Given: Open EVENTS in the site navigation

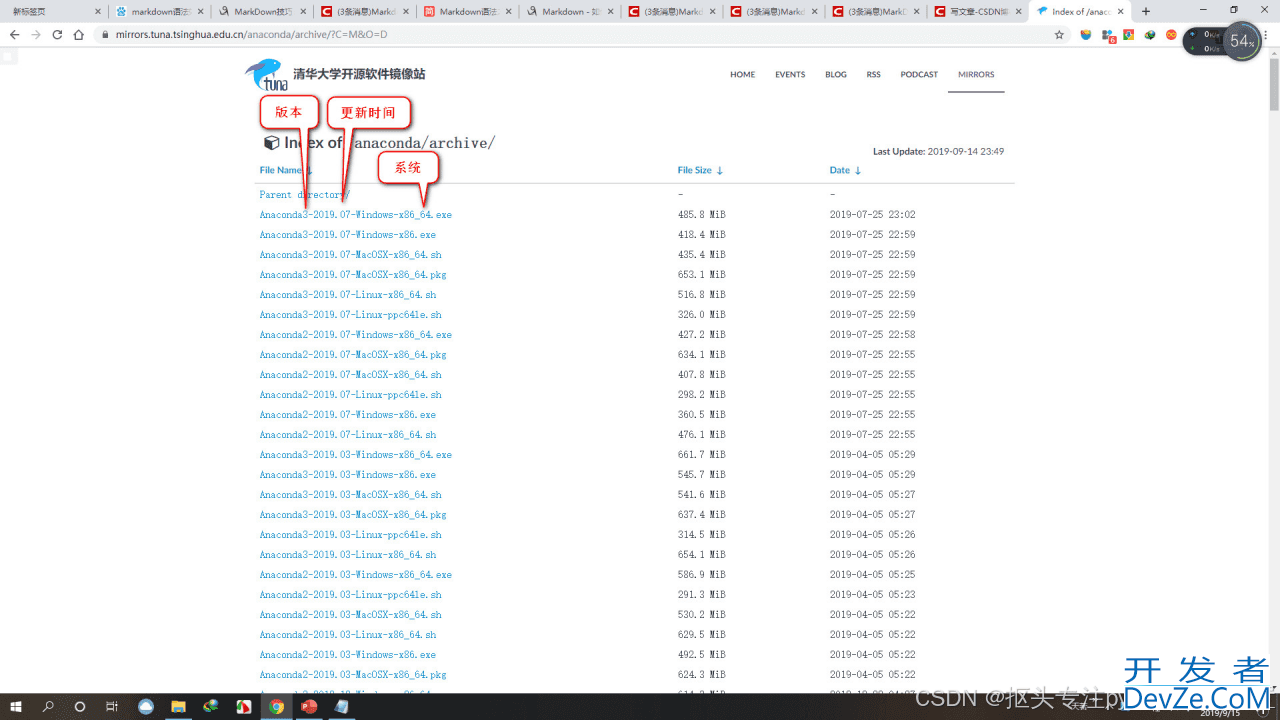Looking at the screenshot, I should point(790,75).
